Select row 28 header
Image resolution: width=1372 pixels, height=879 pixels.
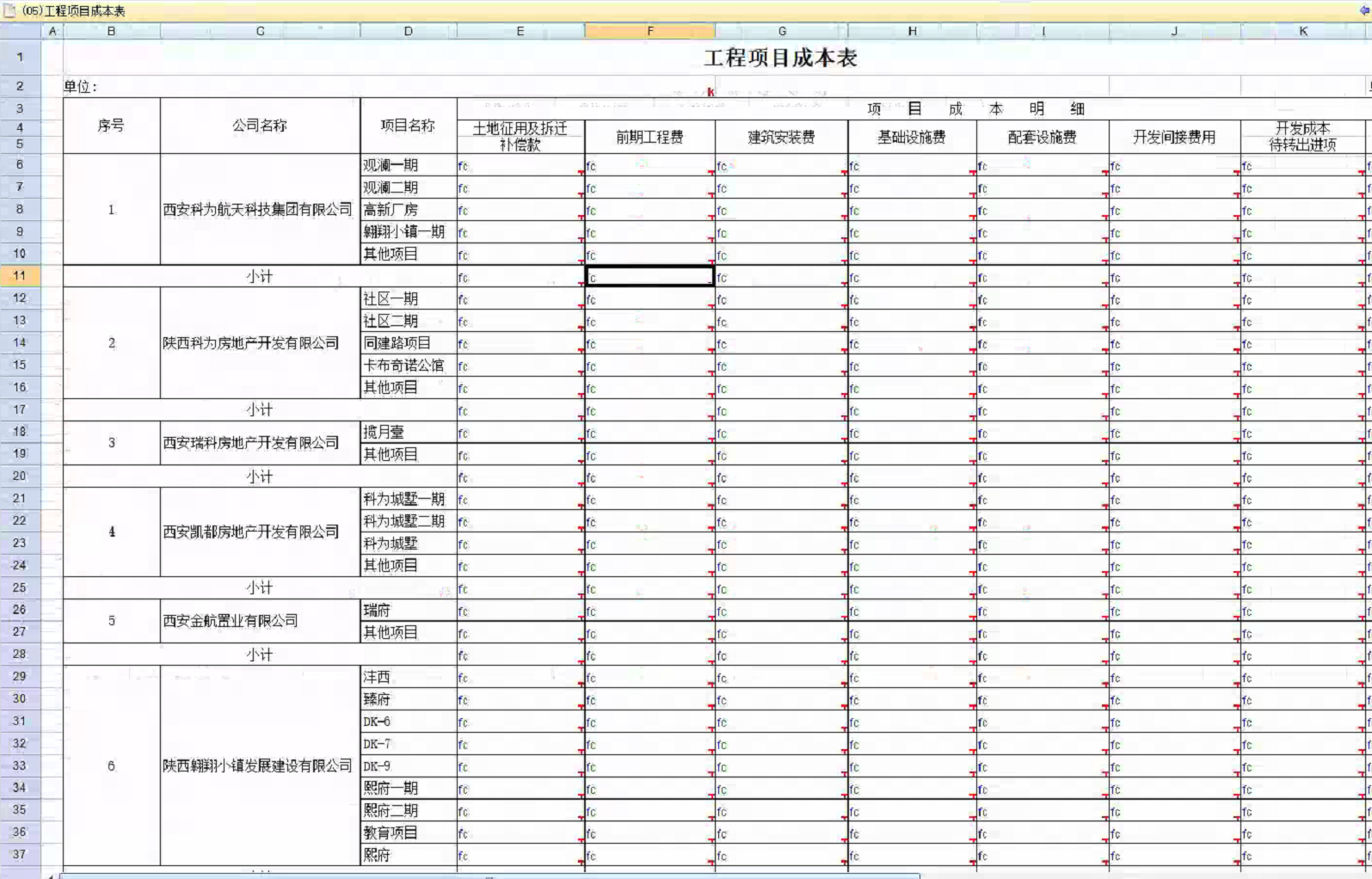20,654
